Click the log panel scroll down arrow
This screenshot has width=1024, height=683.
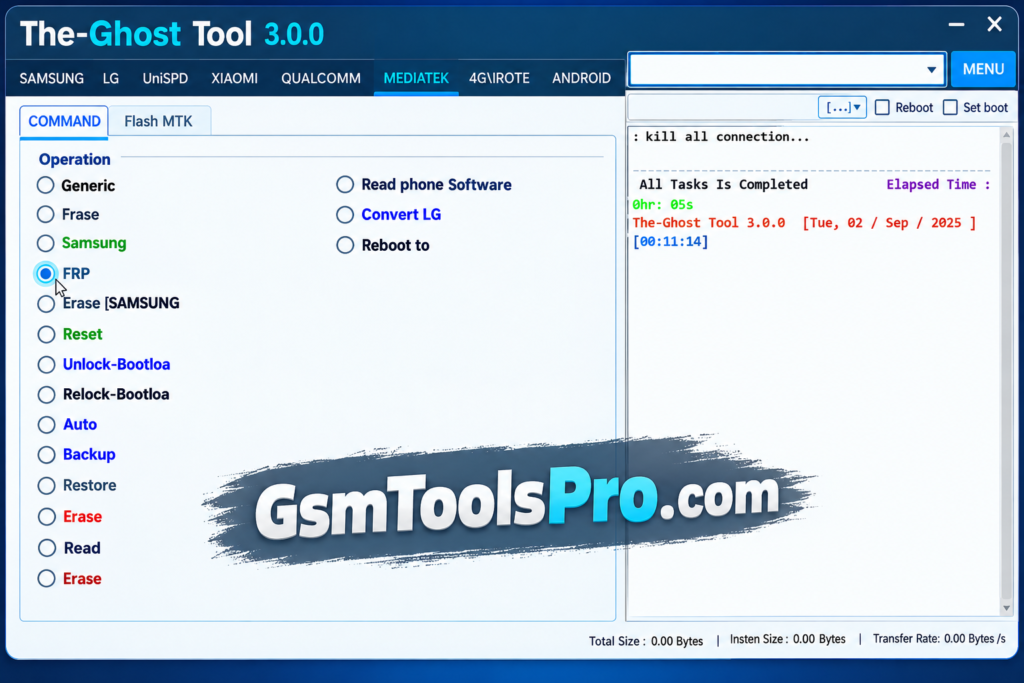pos(1006,608)
